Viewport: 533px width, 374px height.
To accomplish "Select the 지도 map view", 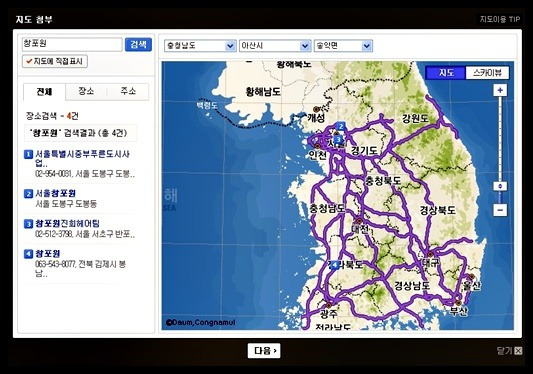I will (446, 73).
